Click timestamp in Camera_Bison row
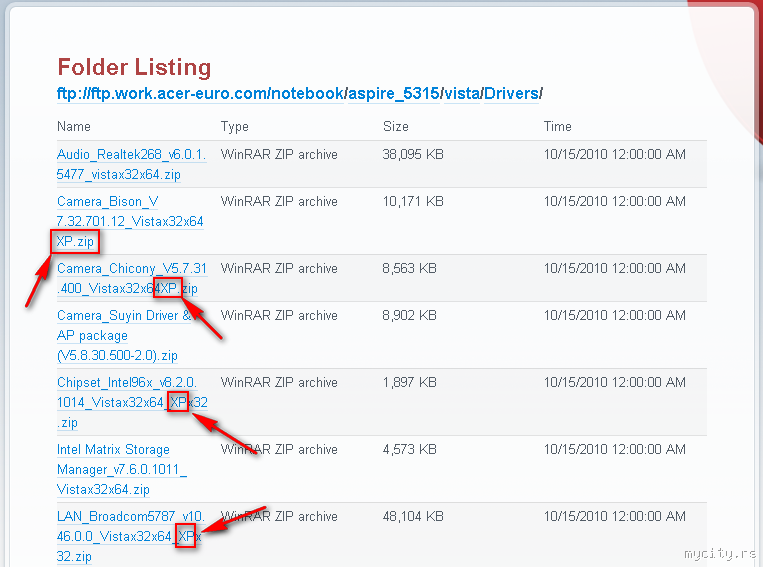Screen dimensions: 763x567 point(615,201)
